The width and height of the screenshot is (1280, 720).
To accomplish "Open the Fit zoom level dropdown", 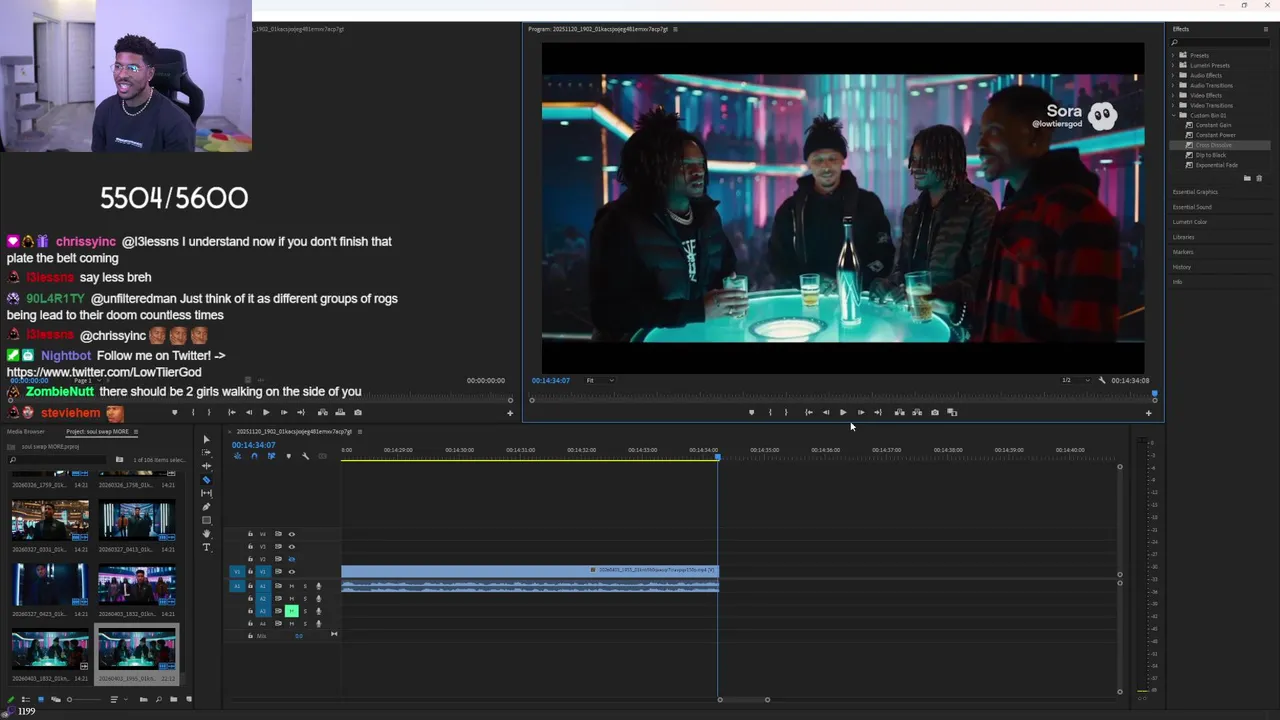I will [599, 380].
